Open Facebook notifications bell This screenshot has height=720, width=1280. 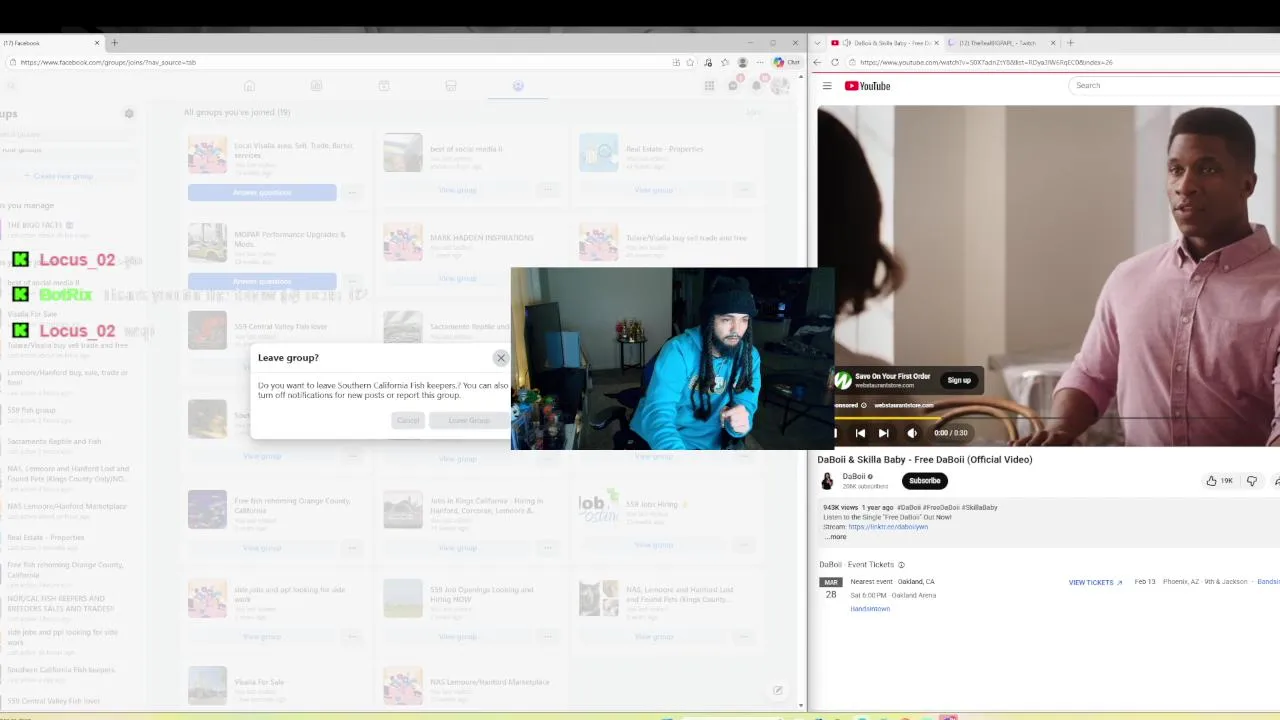(x=757, y=86)
